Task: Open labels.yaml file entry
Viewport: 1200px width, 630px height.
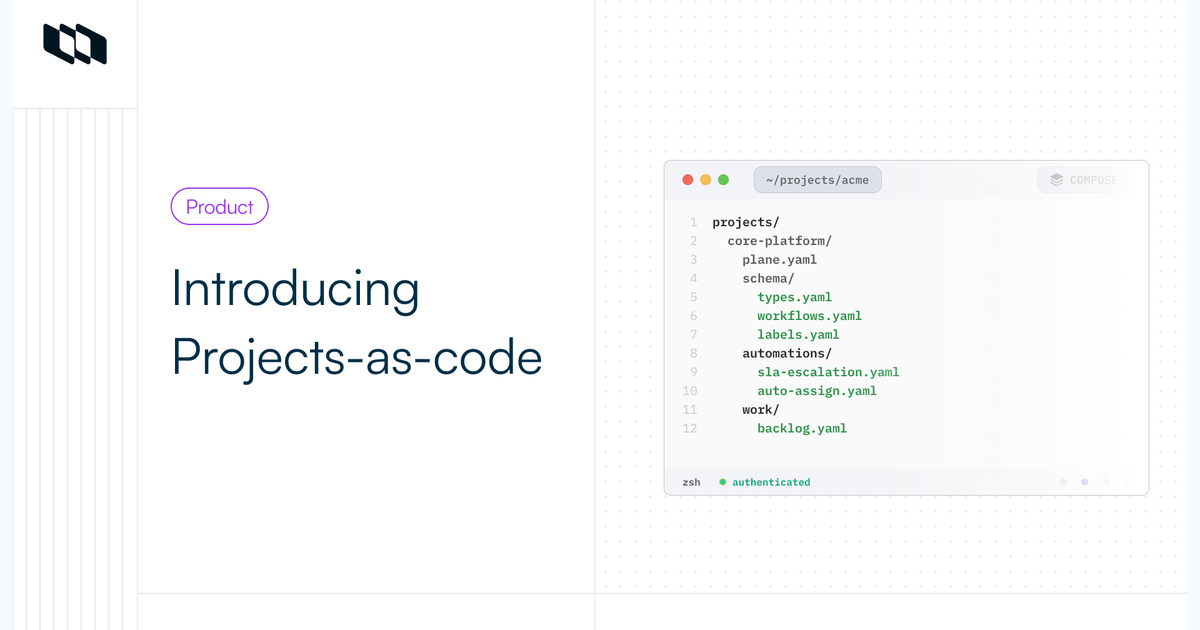Action: (798, 335)
